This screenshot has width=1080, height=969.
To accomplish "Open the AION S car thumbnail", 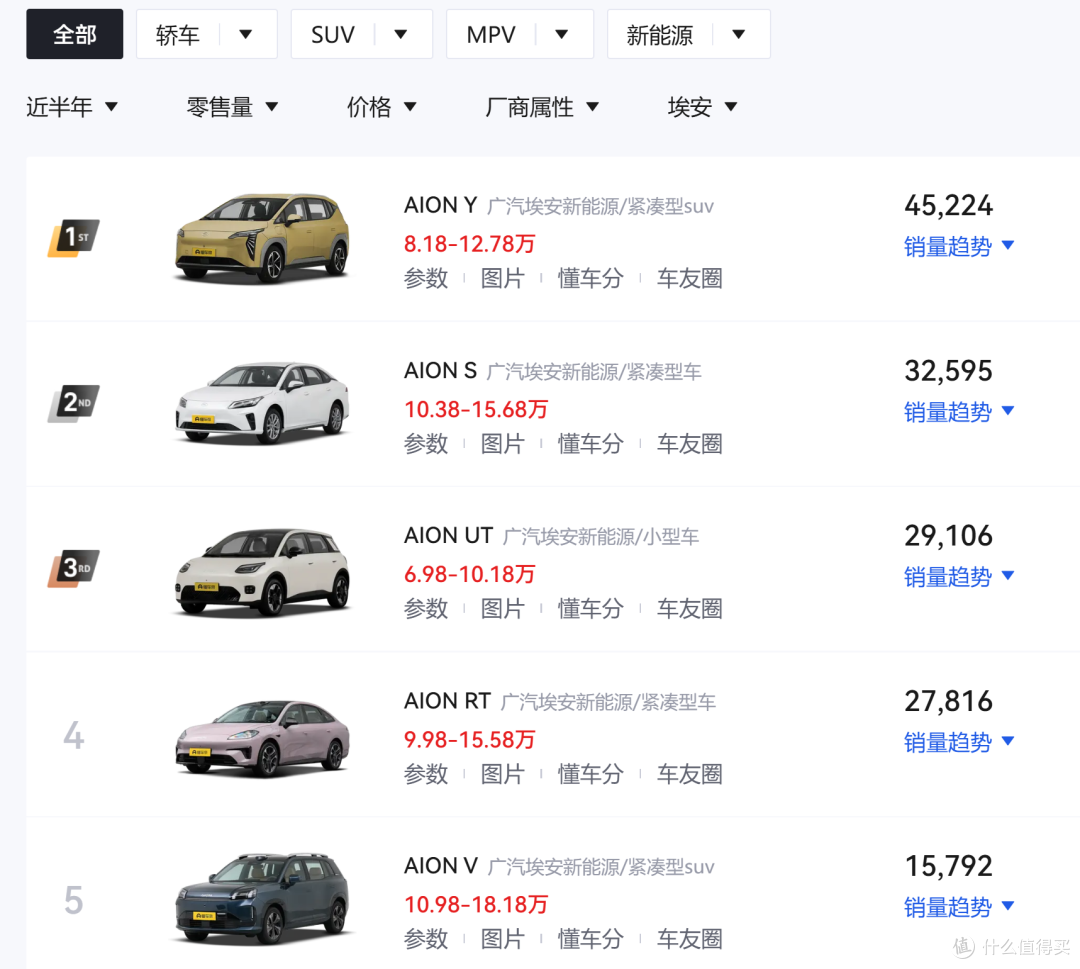I will tap(262, 404).
